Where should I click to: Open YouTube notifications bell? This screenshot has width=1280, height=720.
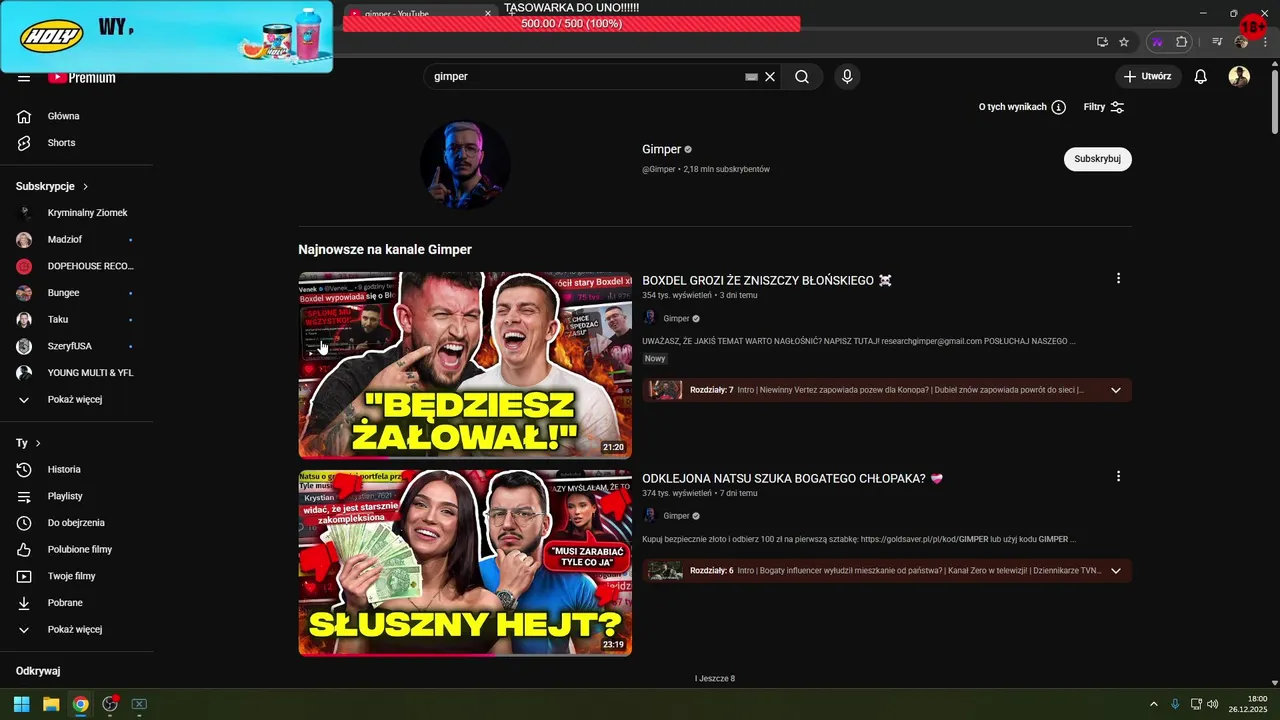[x=1201, y=76]
